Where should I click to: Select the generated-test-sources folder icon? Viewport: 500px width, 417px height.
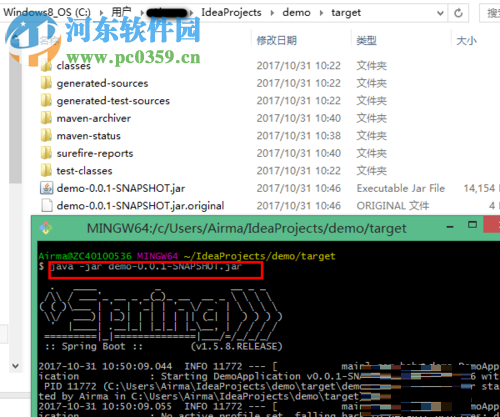coord(46,100)
